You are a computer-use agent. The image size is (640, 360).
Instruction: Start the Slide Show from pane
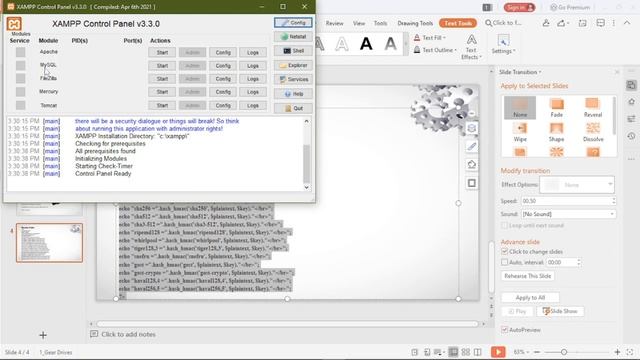560,311
